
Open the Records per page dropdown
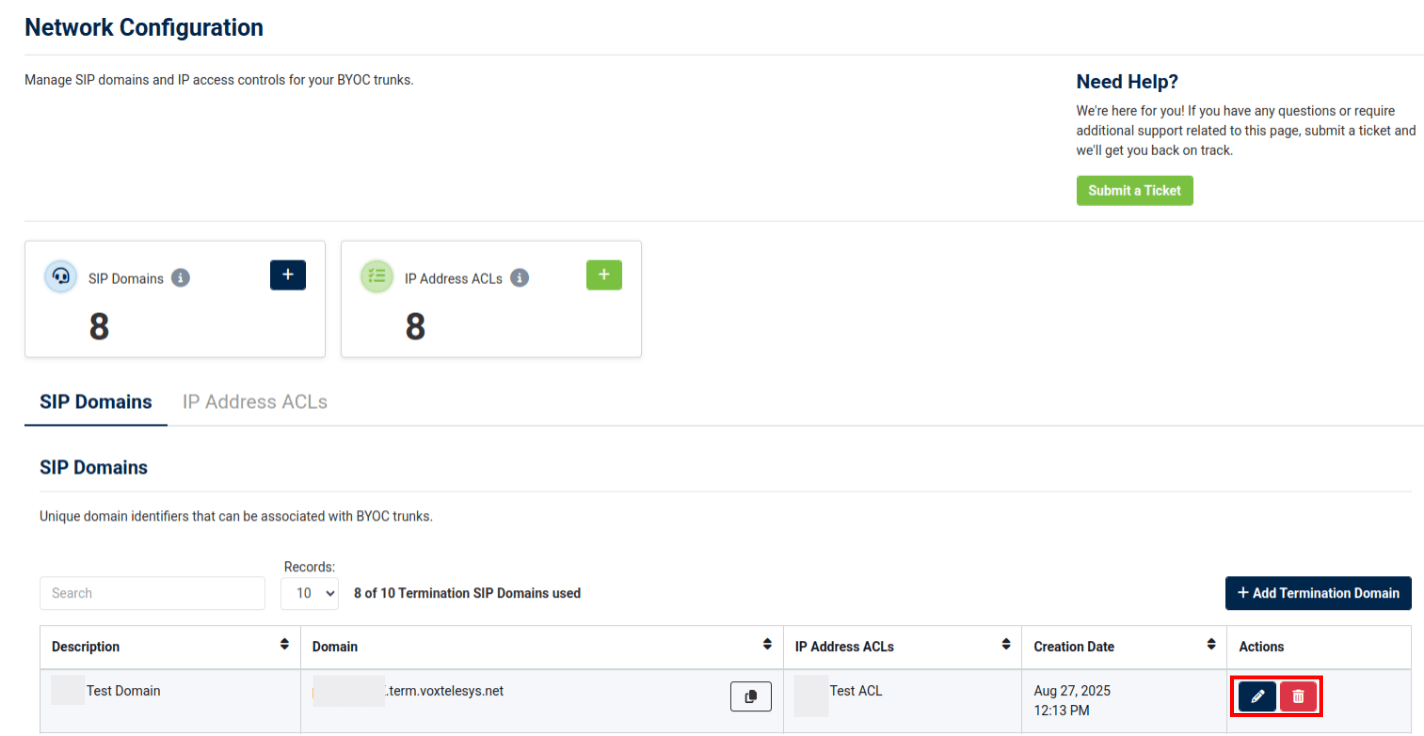(309, 593)
